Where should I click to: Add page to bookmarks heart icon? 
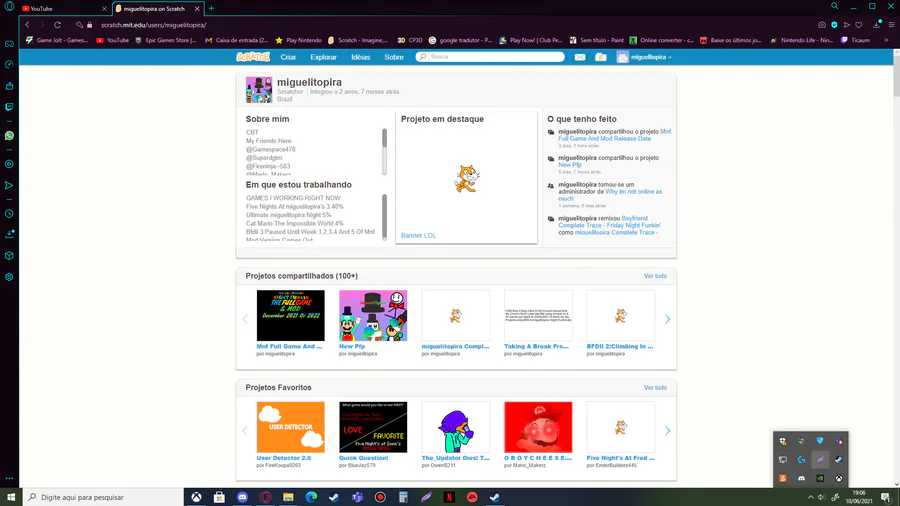[859, 25]
